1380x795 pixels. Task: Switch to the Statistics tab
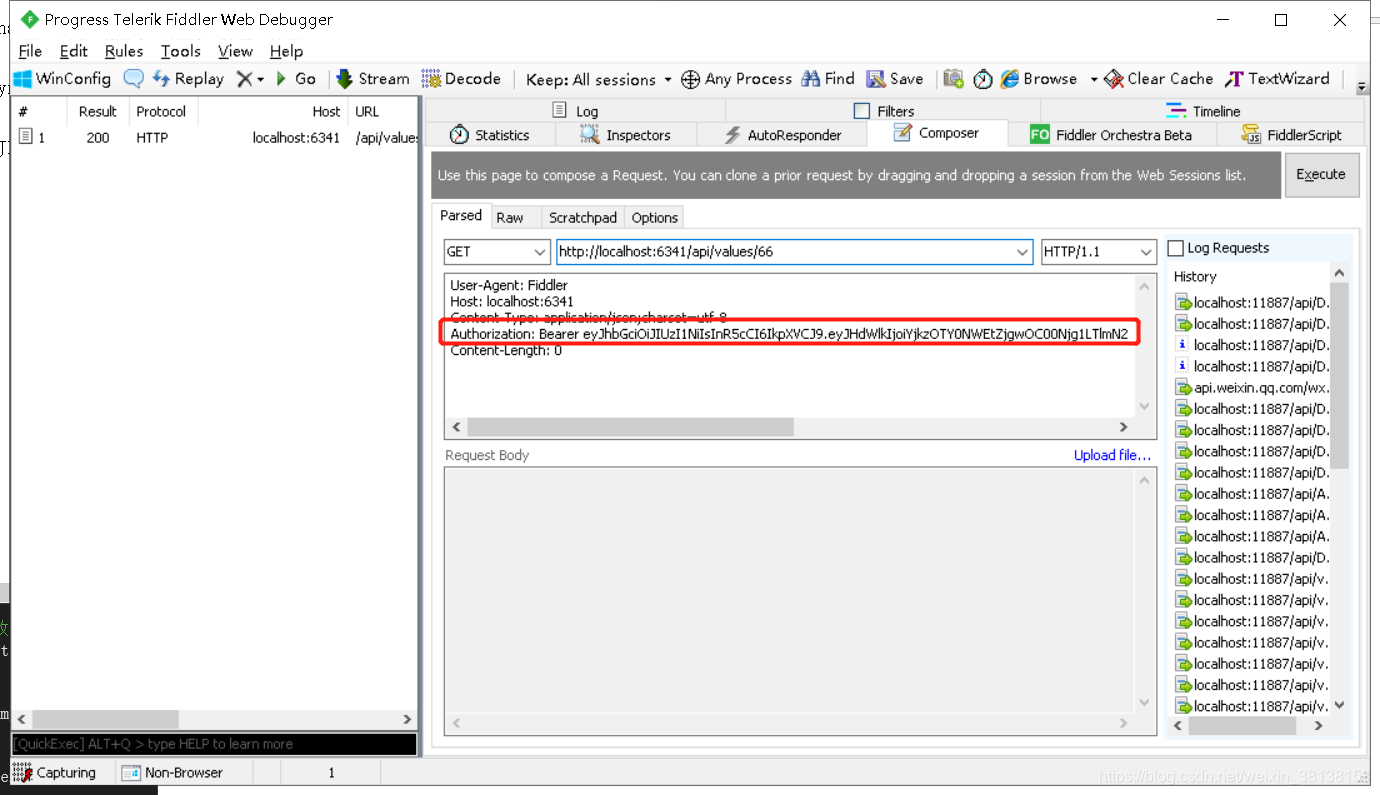489,135
